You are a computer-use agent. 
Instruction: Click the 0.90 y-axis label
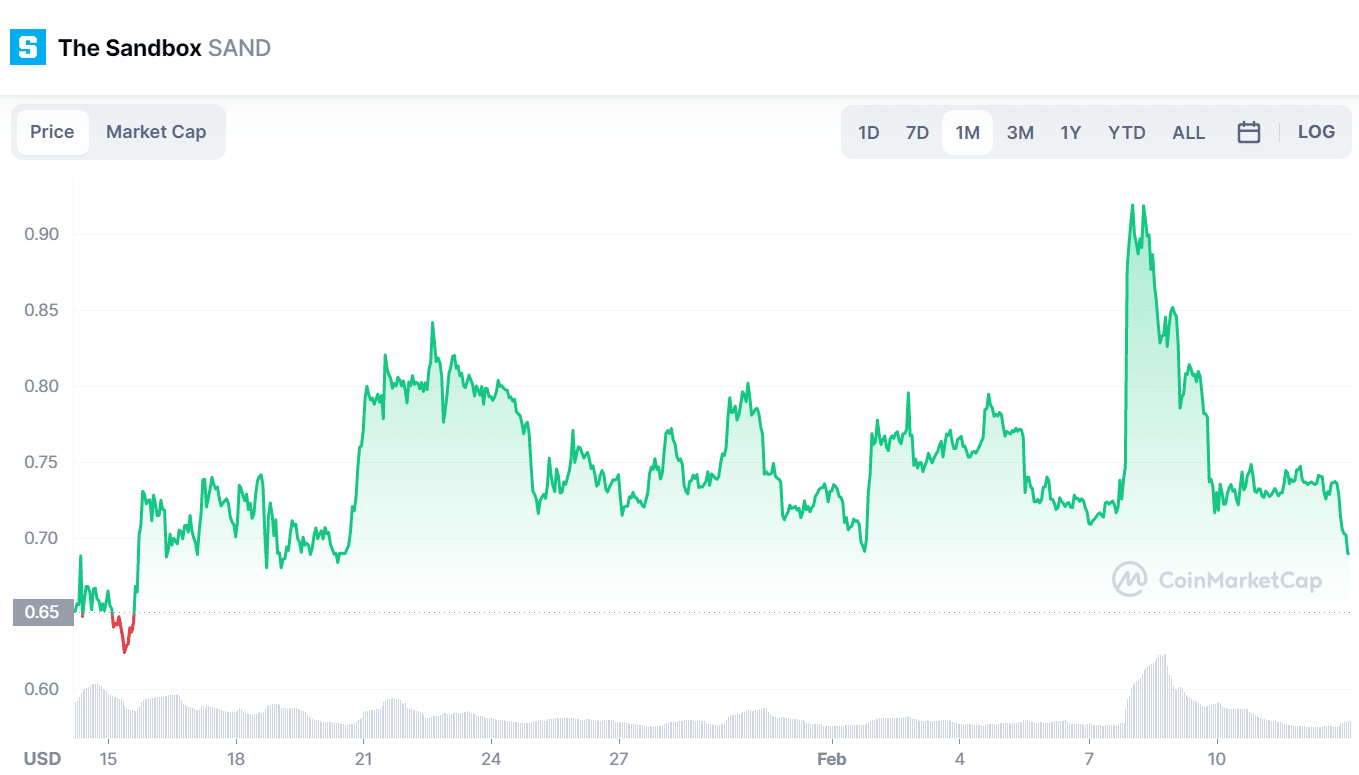point(42,234)
